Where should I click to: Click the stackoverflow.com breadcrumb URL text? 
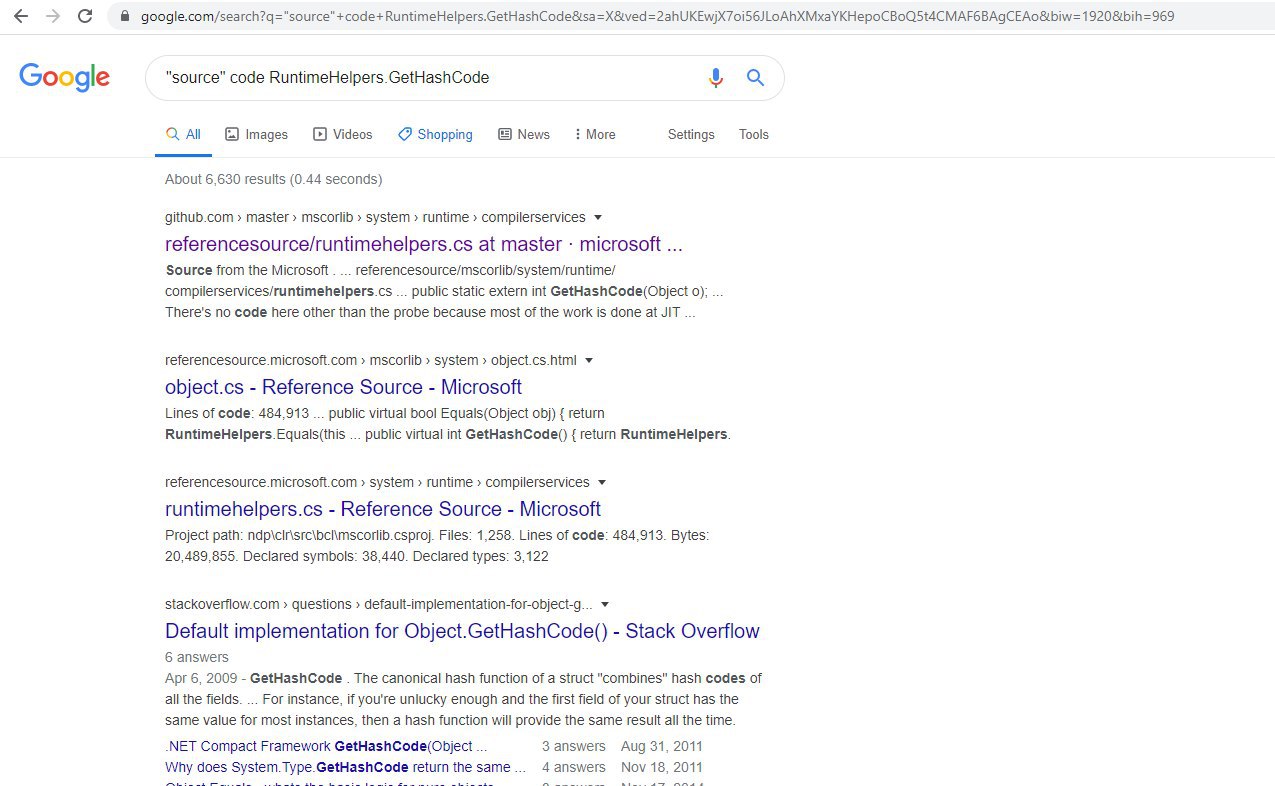click(379, 604)
